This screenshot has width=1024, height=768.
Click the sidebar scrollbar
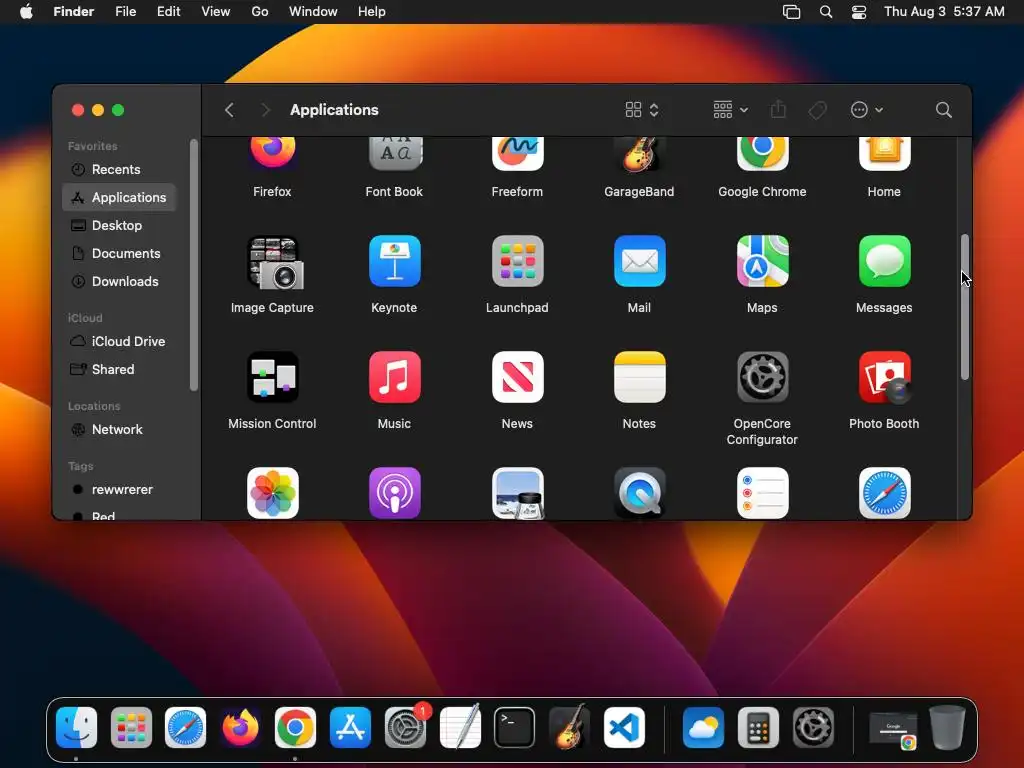pyautogui.click(x=193, y=265)
